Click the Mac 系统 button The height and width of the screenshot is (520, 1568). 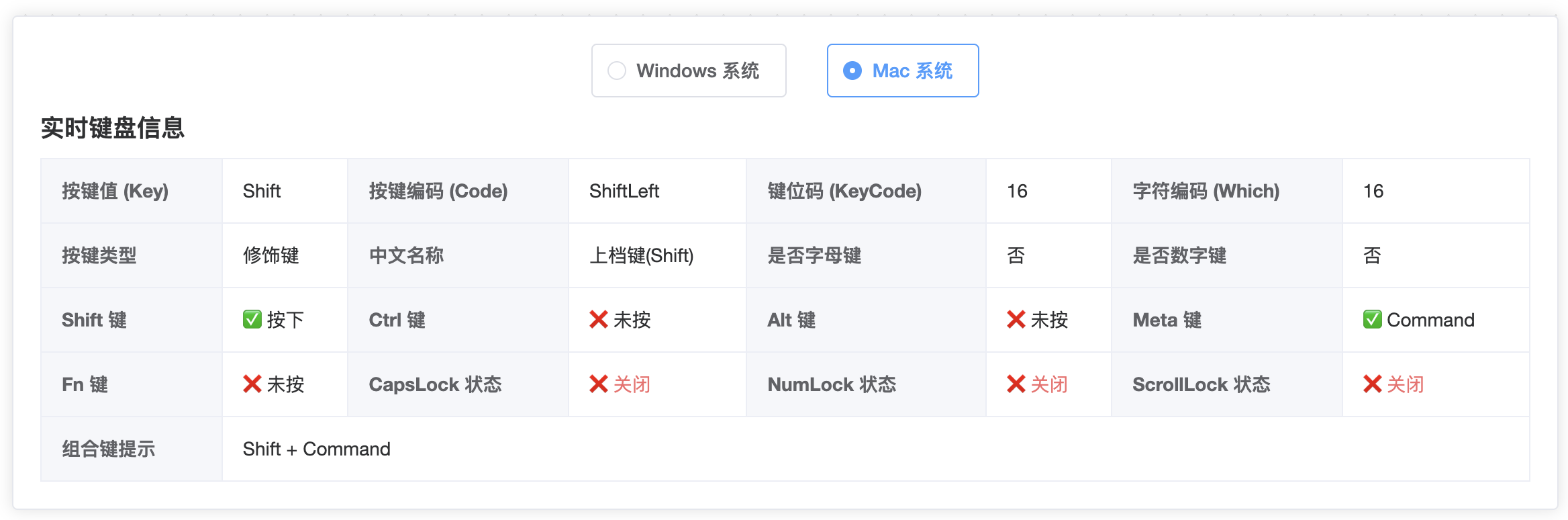point(902,70)
